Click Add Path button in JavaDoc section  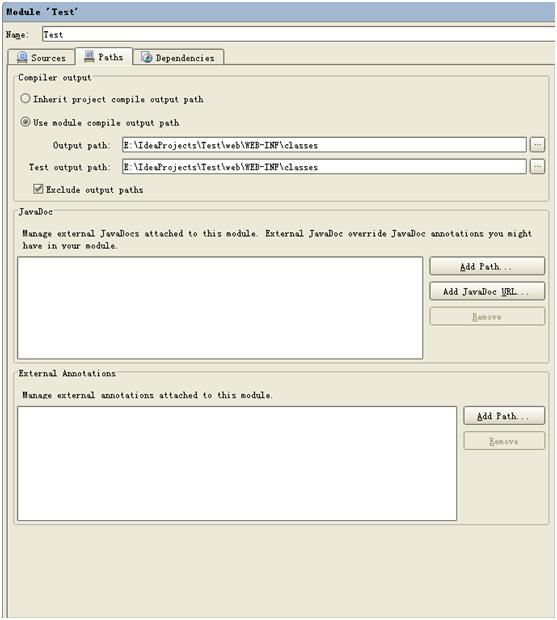pyautogui.click(x=487, y=267)
